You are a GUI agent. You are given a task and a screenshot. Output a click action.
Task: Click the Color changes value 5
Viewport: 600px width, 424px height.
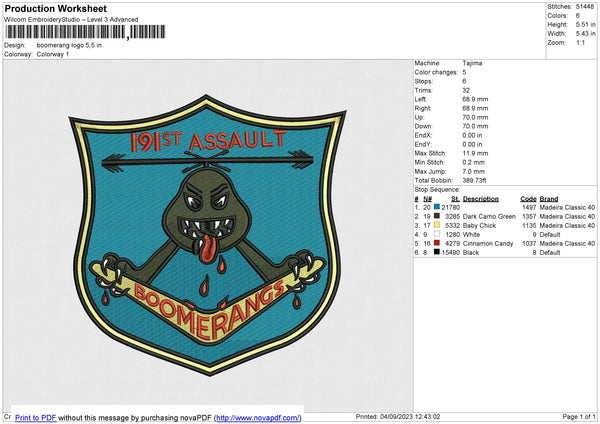[x=464, y=72]
